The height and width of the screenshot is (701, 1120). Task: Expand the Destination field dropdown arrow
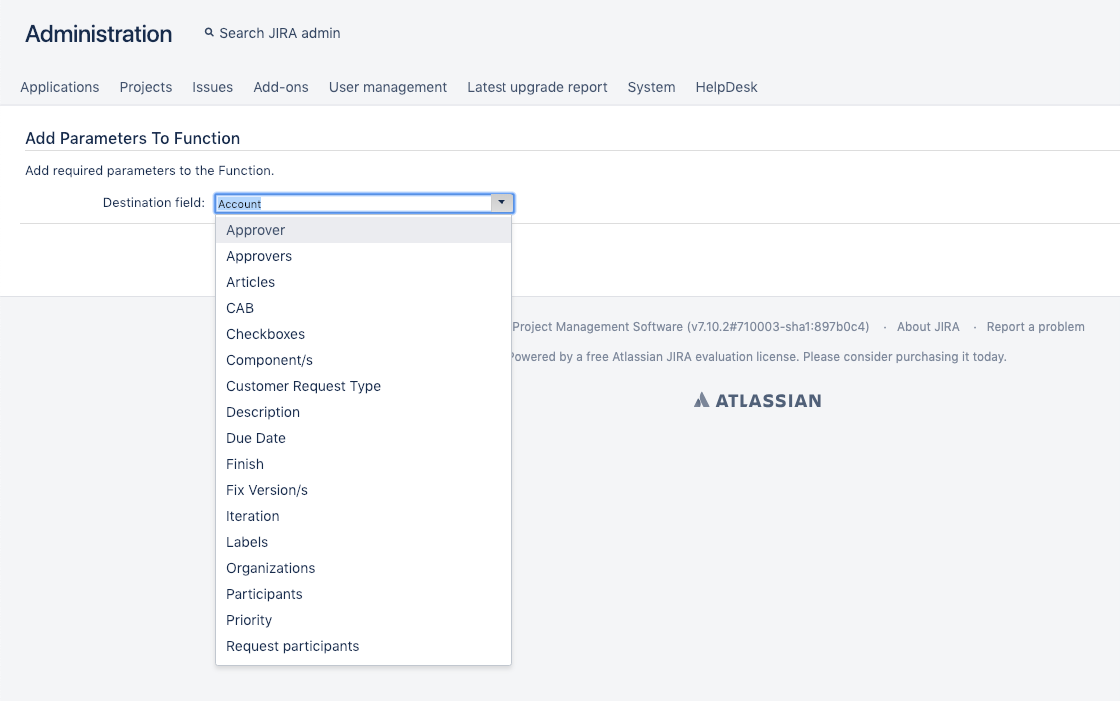coord(502,203)
